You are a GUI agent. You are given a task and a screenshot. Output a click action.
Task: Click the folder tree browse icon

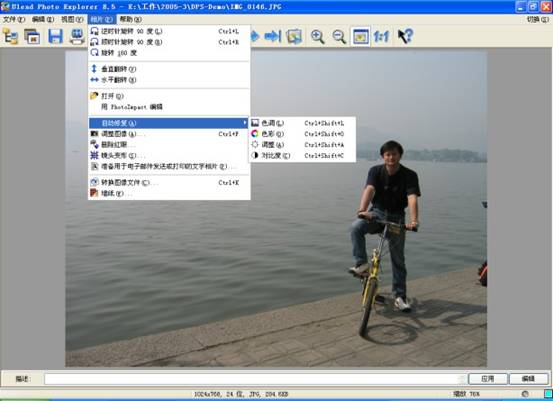coord(10,36)
